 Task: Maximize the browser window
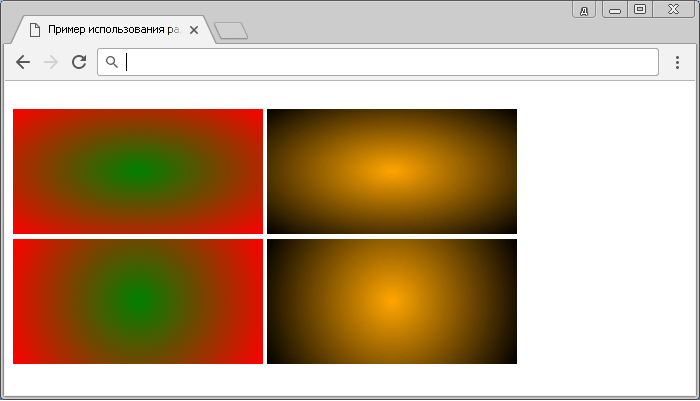tap(640, 10)
